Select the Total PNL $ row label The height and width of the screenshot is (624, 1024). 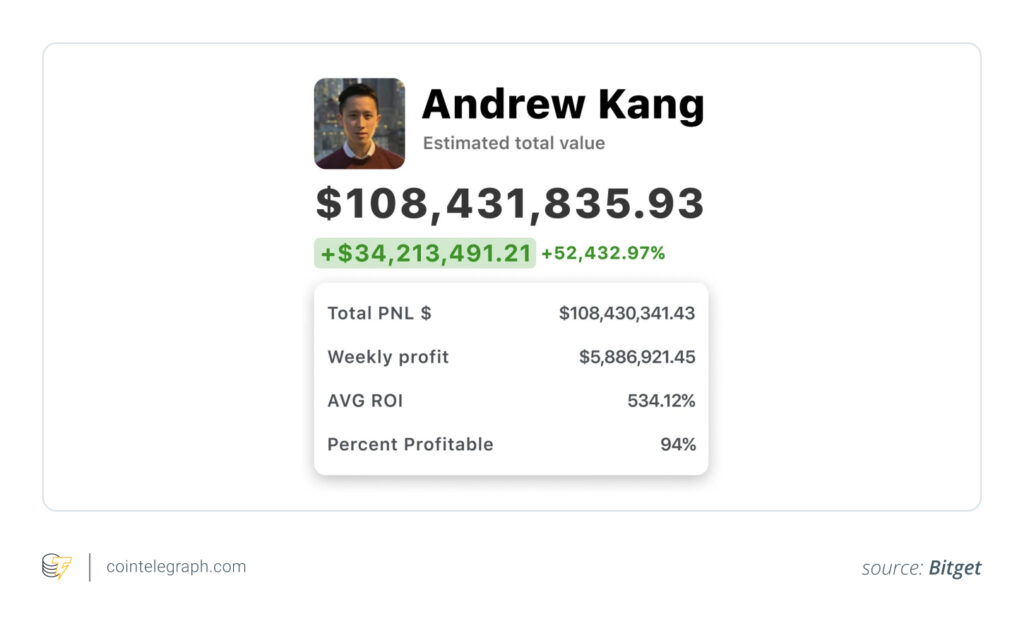point(379,313)
